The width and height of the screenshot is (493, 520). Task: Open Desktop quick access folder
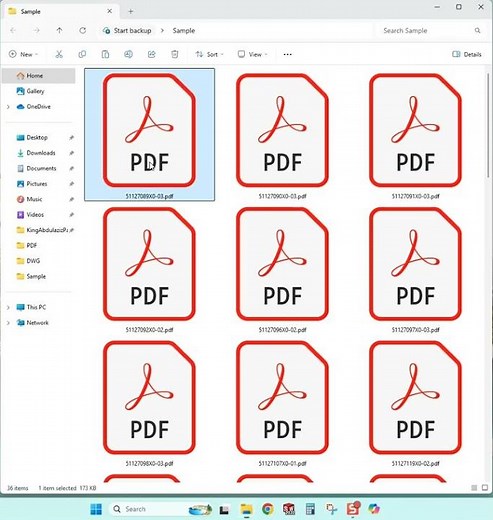(32, 137)
